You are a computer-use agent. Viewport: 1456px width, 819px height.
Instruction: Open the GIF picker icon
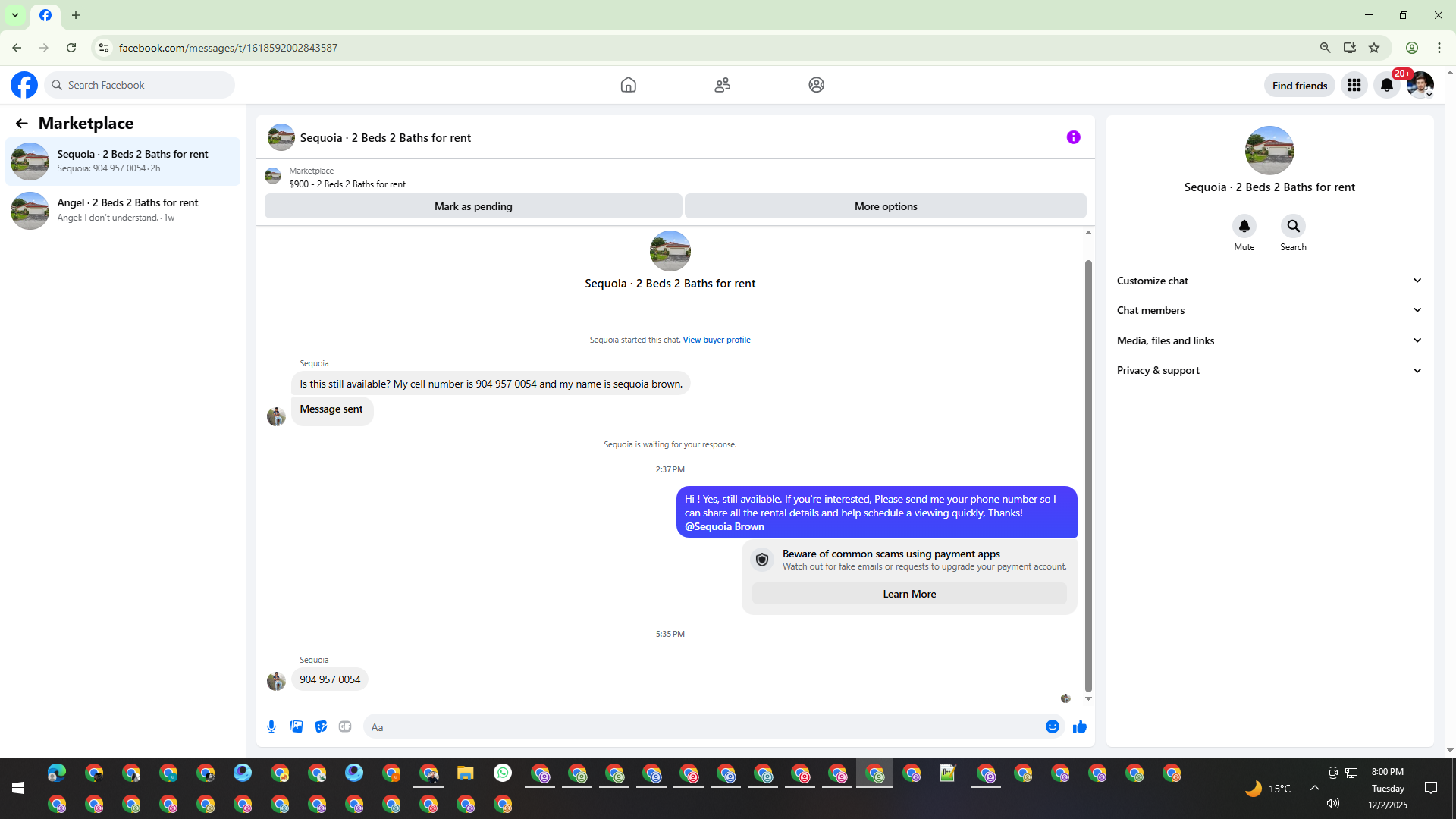(345, 726)
